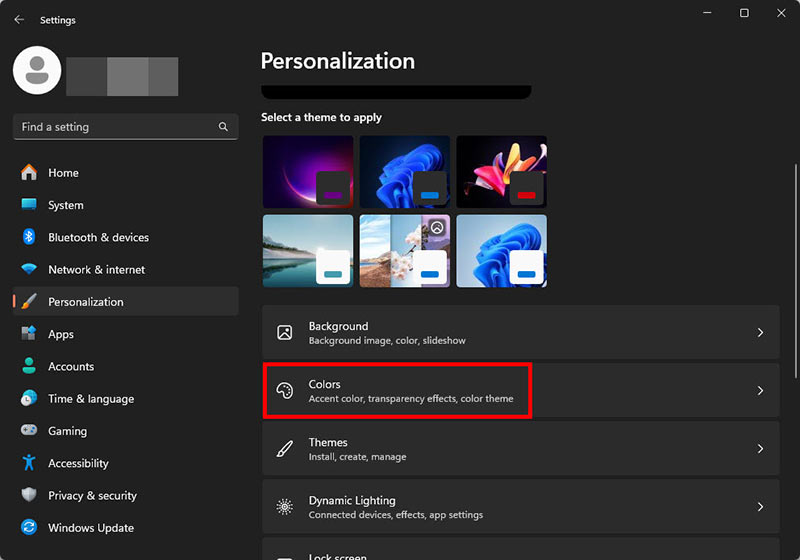
Task: Select Network & internet
Action: [x=126, y=269]
